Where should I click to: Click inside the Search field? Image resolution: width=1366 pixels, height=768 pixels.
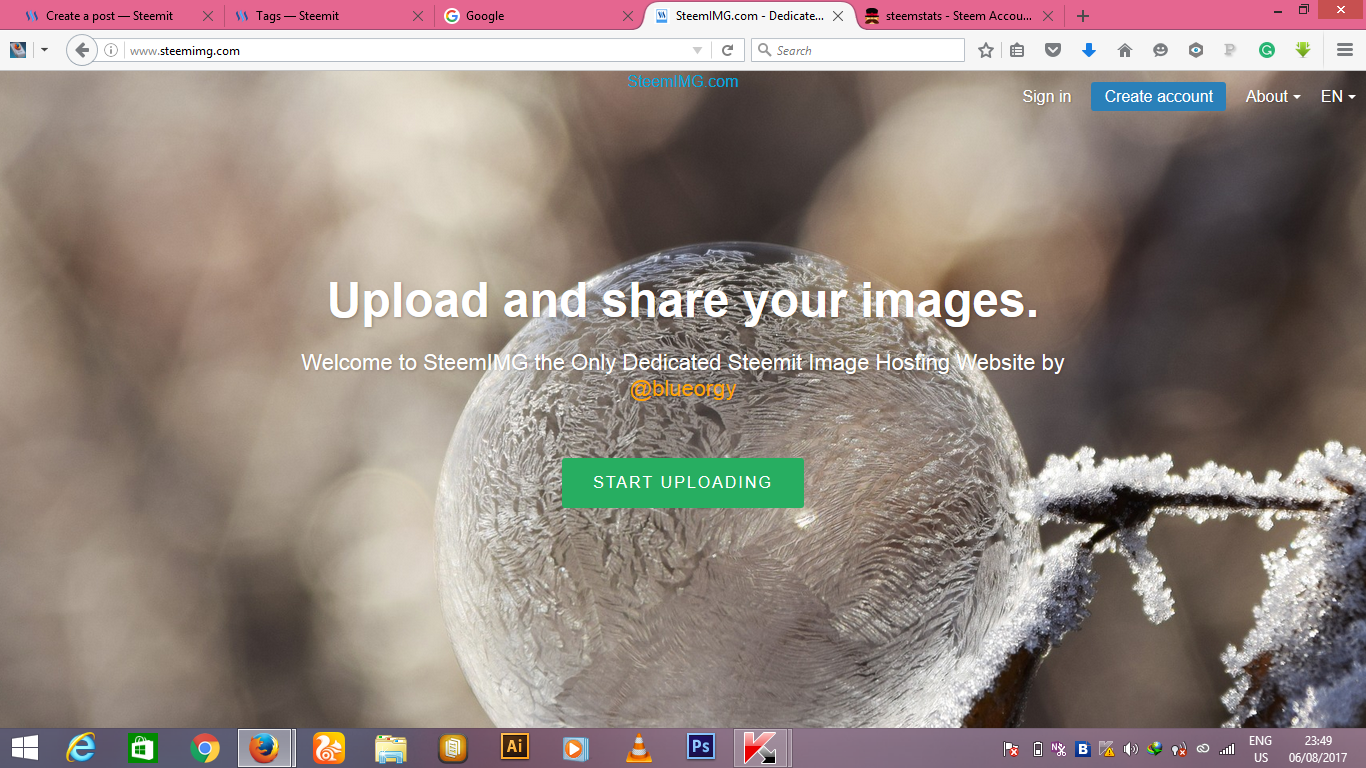click(858, 49)
